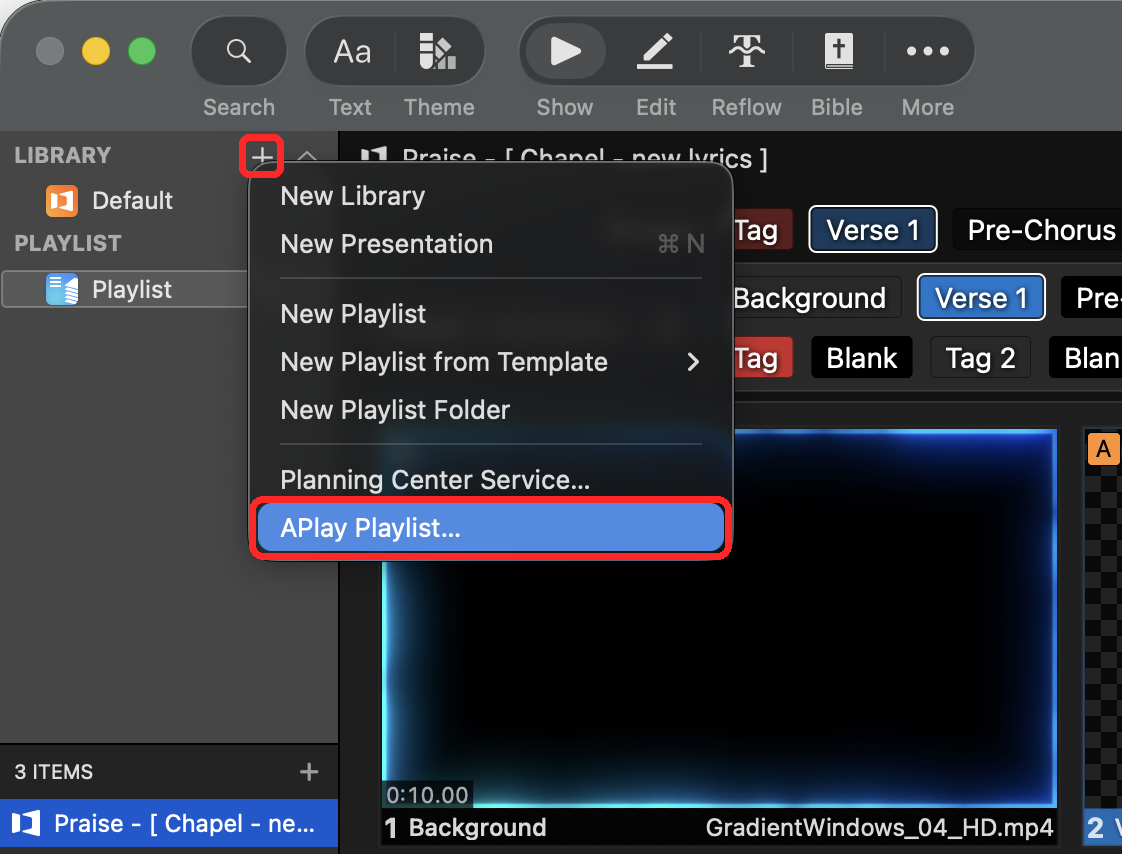This screenshot has width=1122, height=854.
Task: Choose APlay Playlist menu entry
Action: click(491, 528)
